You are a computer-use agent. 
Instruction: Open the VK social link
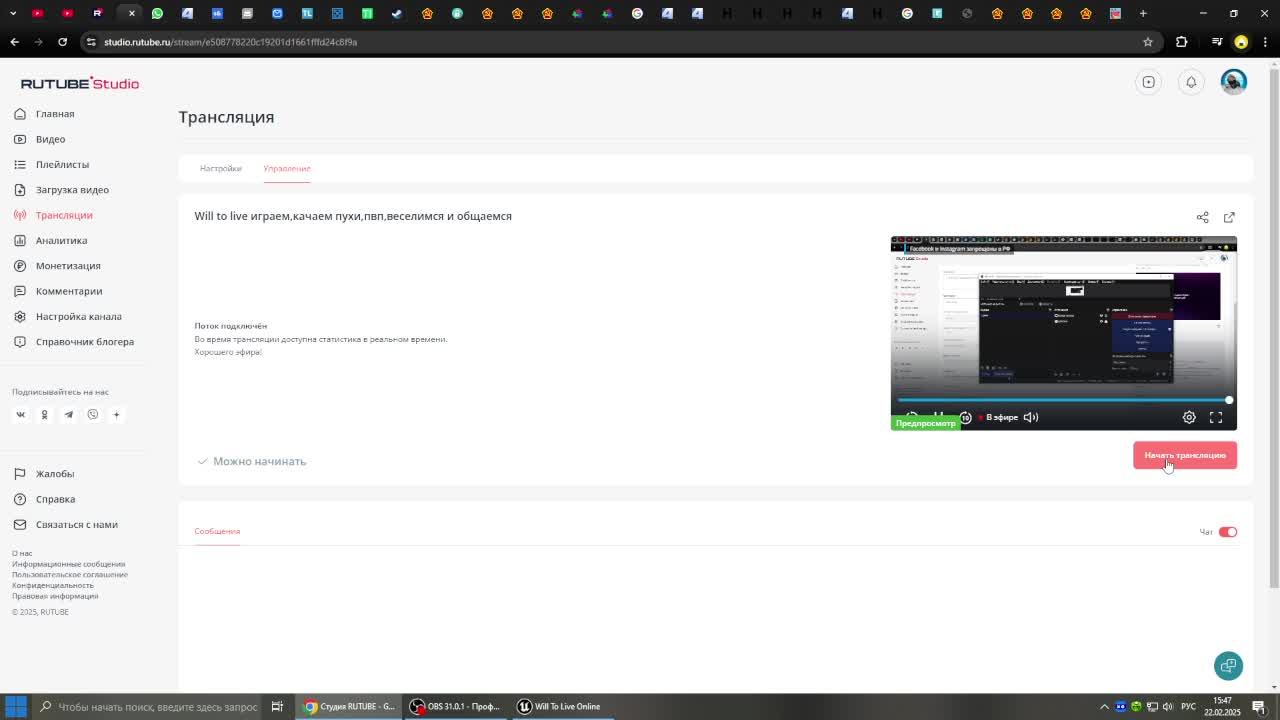pos(20,414)
